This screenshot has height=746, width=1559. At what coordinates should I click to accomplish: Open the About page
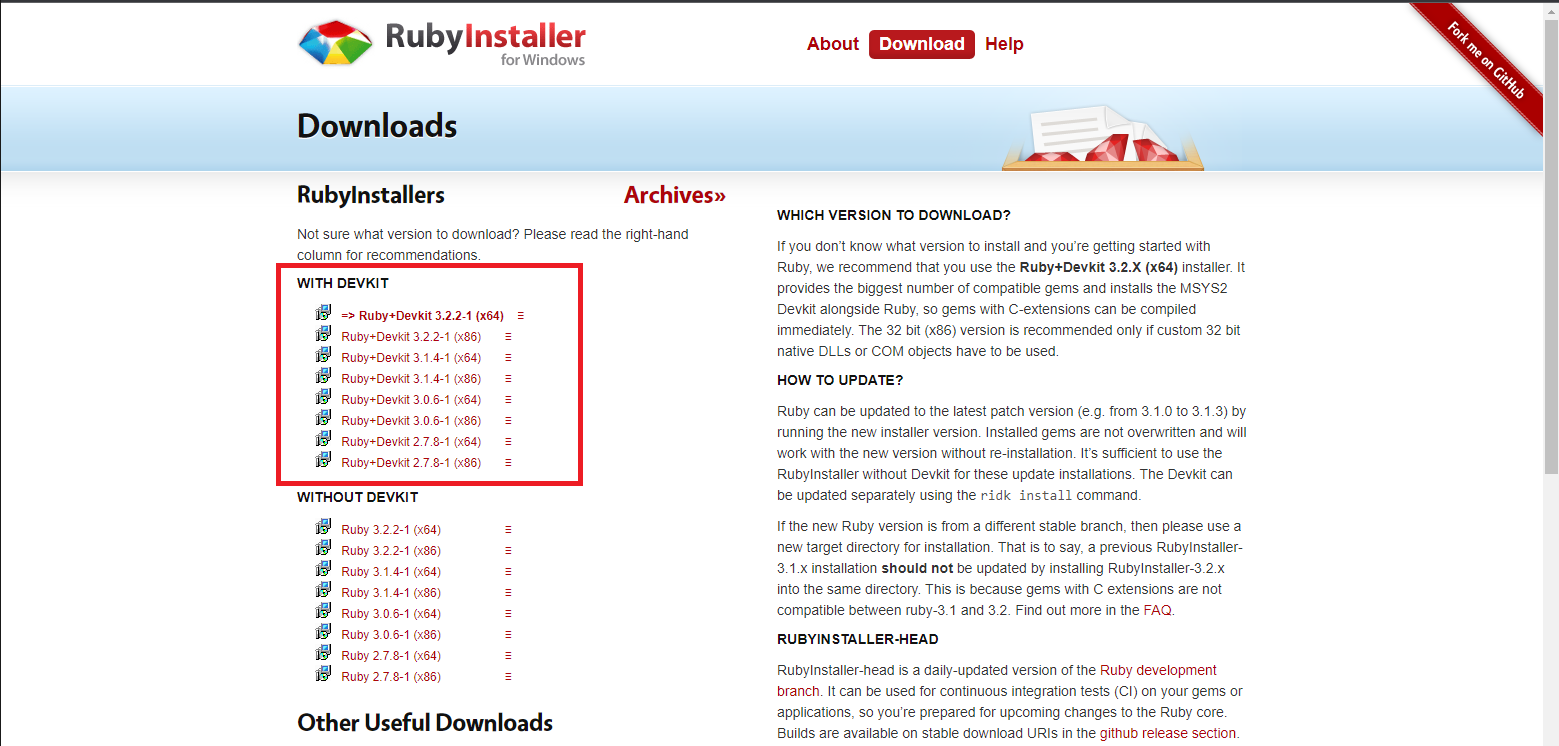(832, 44)
